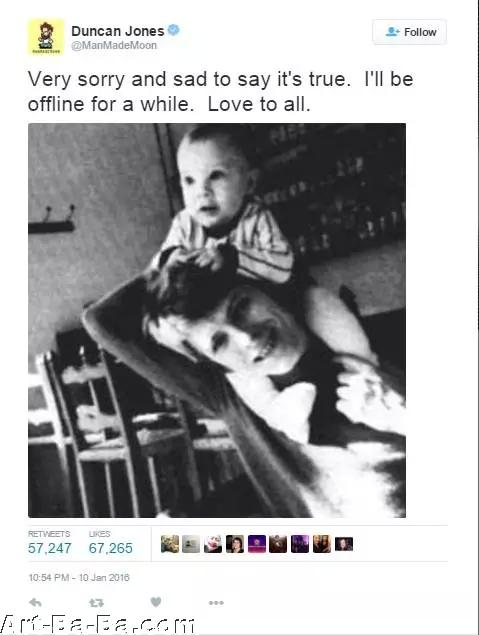
Task: Click third liker avatar with white face
Action: [x=213, y=544]
